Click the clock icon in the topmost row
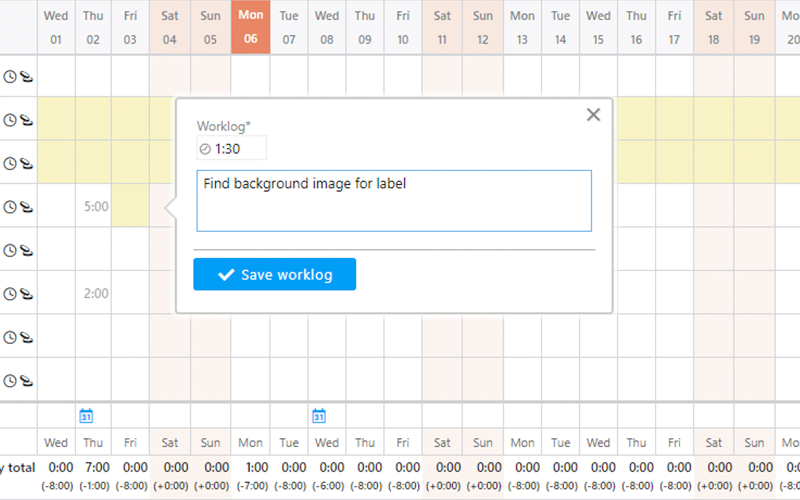 click(10, 76)
